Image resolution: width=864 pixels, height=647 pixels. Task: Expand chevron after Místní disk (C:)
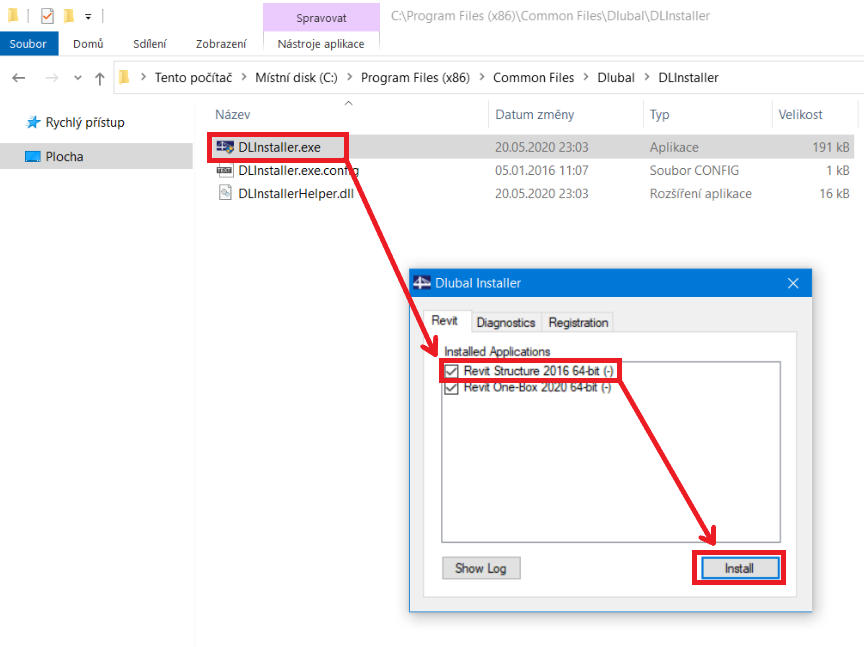click(x=349, y=77)
